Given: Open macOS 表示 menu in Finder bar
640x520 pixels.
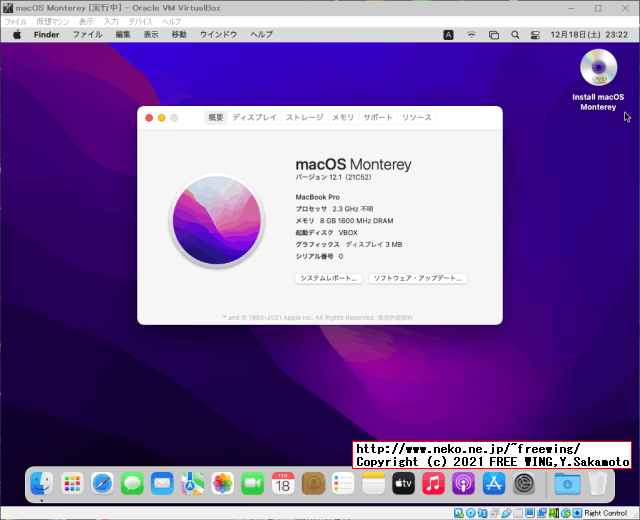Looking at the screenshot, I should click(x=151, y=35).
